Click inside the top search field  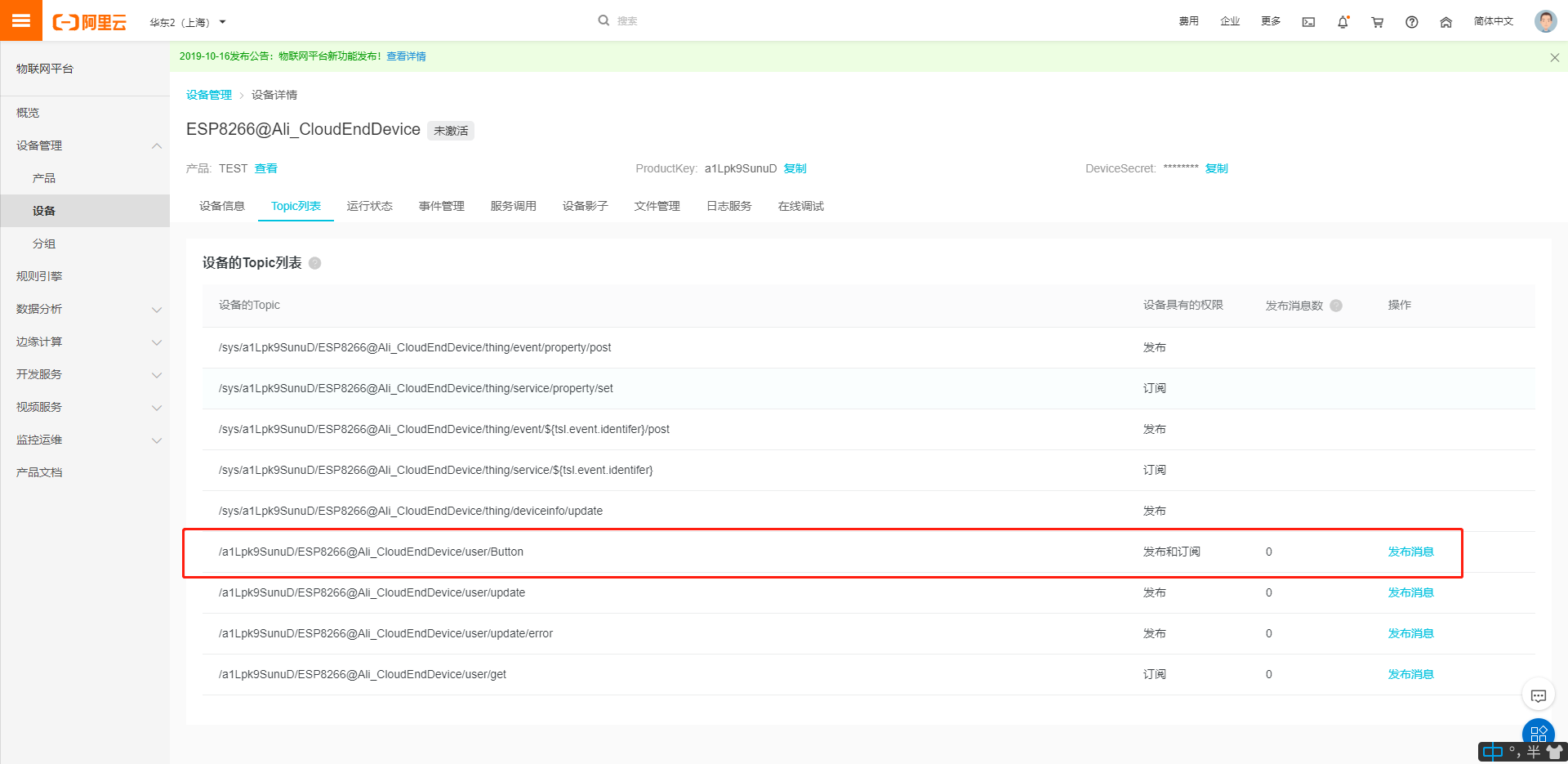(645, 20)
